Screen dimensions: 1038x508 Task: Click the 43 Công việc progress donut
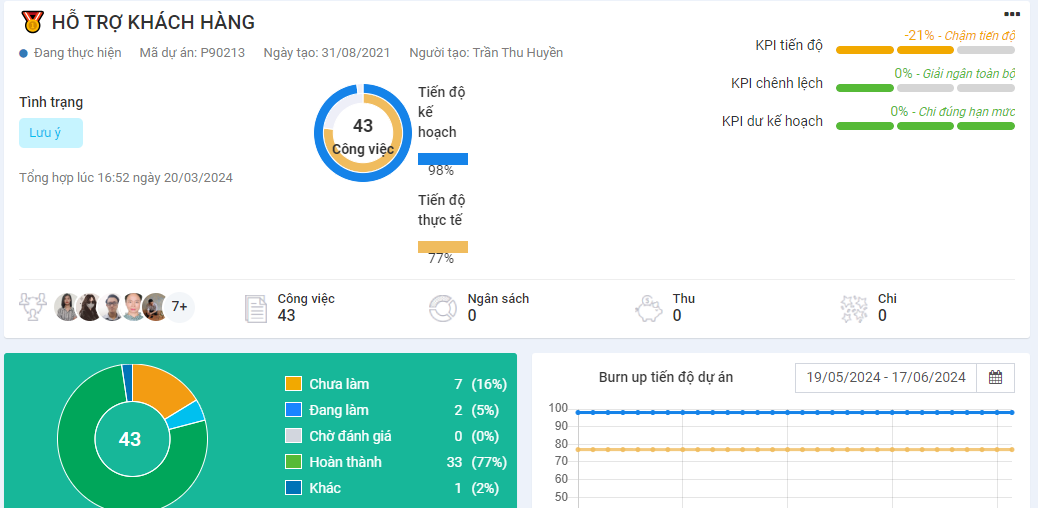[362, 133]
